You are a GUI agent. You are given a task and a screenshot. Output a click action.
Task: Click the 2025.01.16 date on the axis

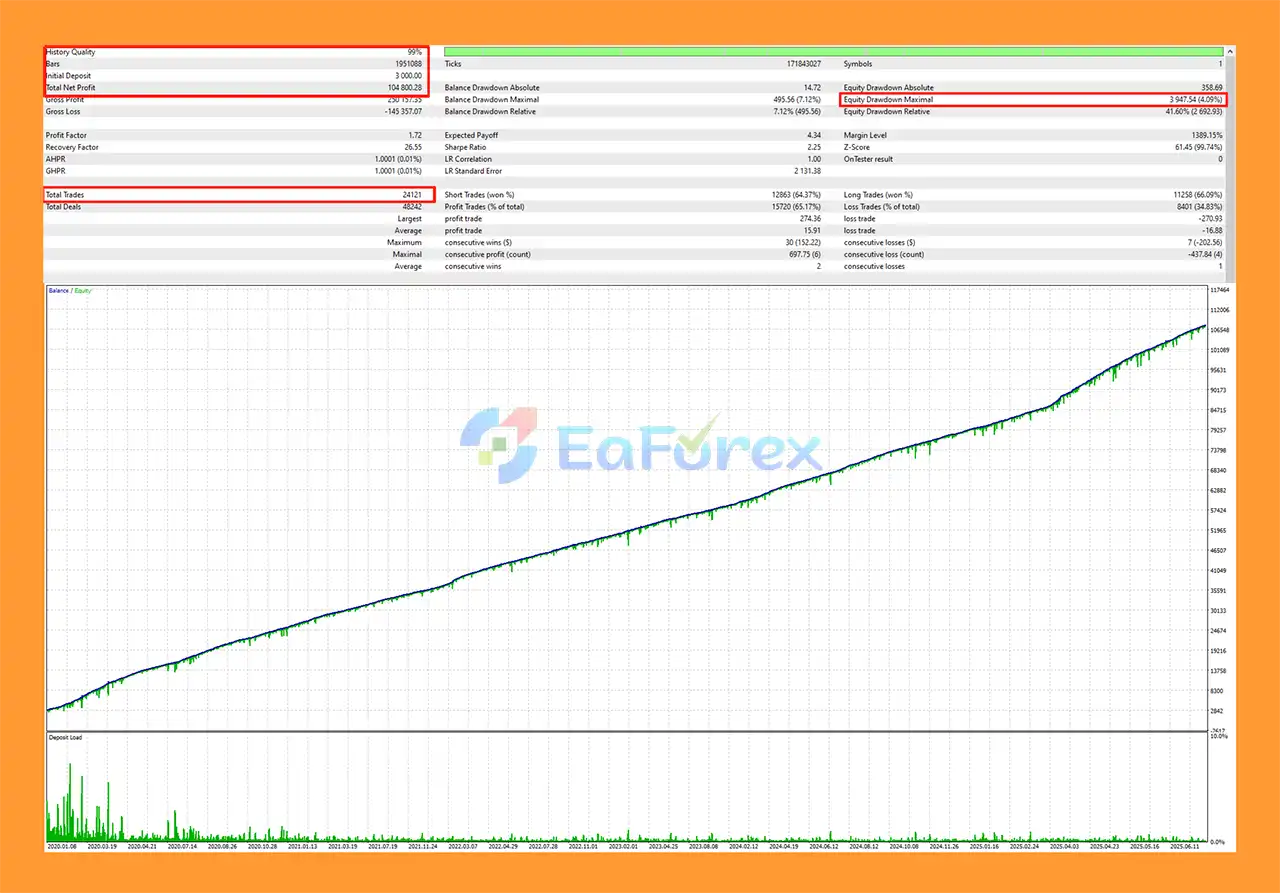982,846
